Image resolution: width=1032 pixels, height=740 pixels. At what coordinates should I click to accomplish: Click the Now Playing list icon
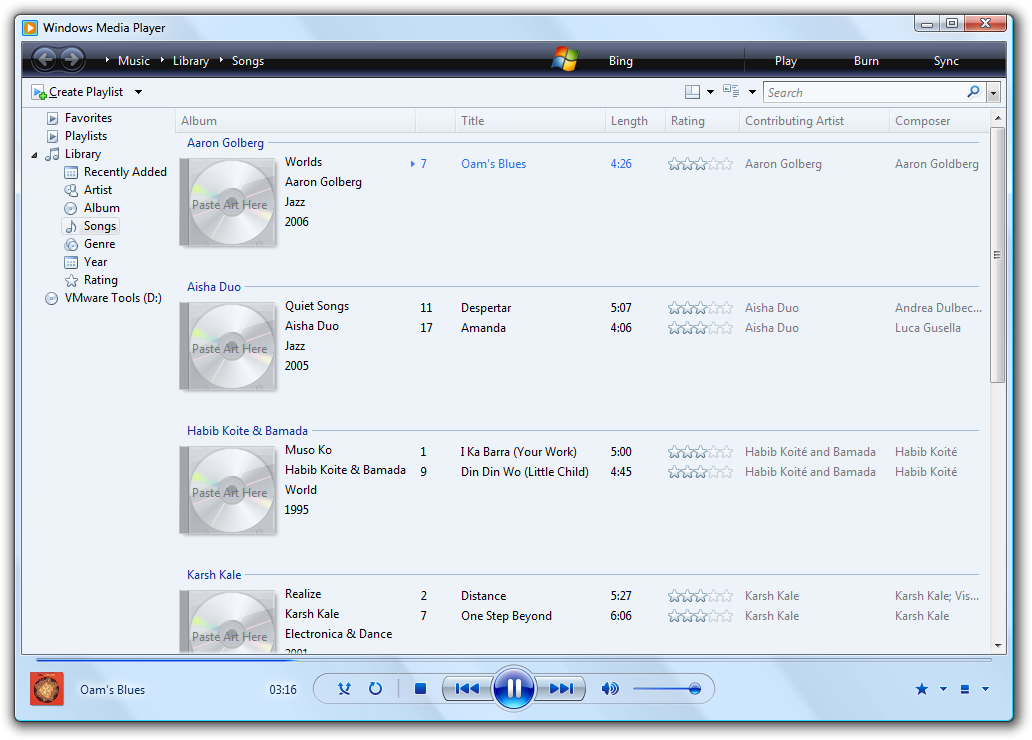[x=965, y=689]
